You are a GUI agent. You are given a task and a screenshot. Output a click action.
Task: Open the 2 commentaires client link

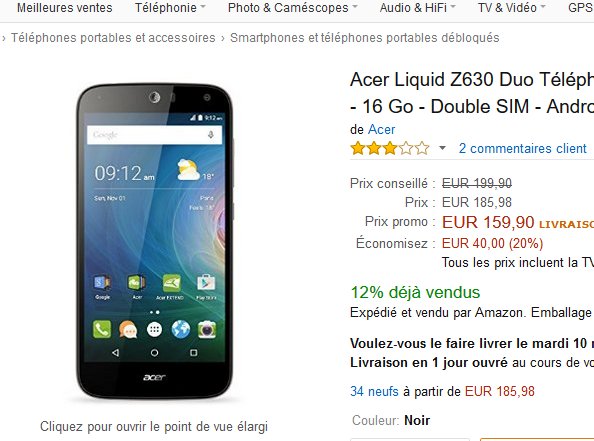pos(522,148)
